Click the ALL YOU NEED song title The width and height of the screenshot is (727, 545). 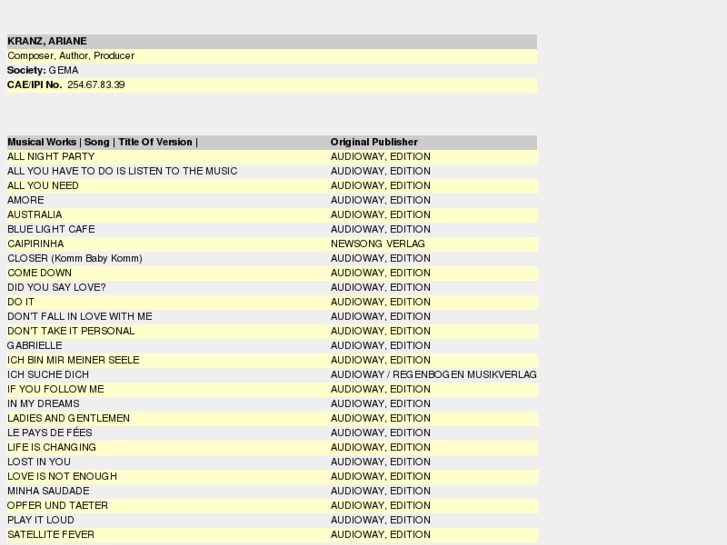(43, 186)
